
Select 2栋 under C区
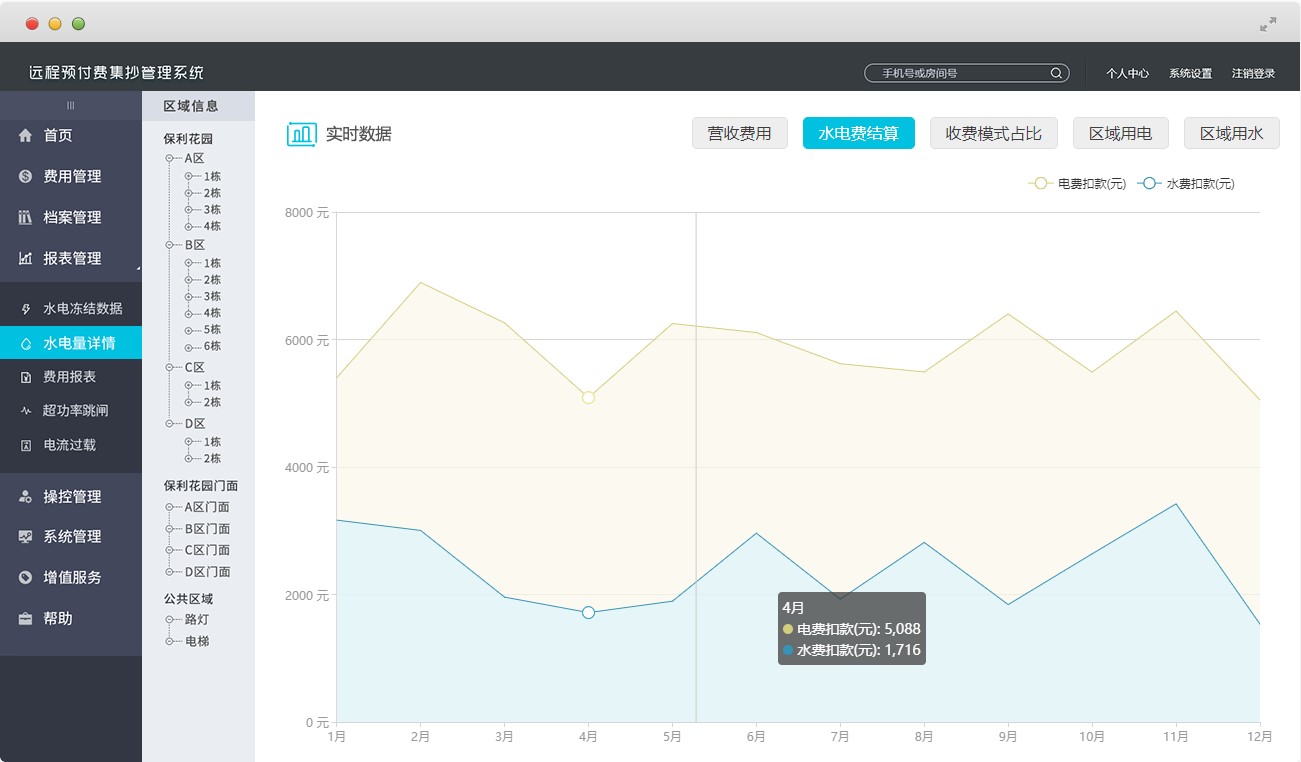(x=212, y=402)
